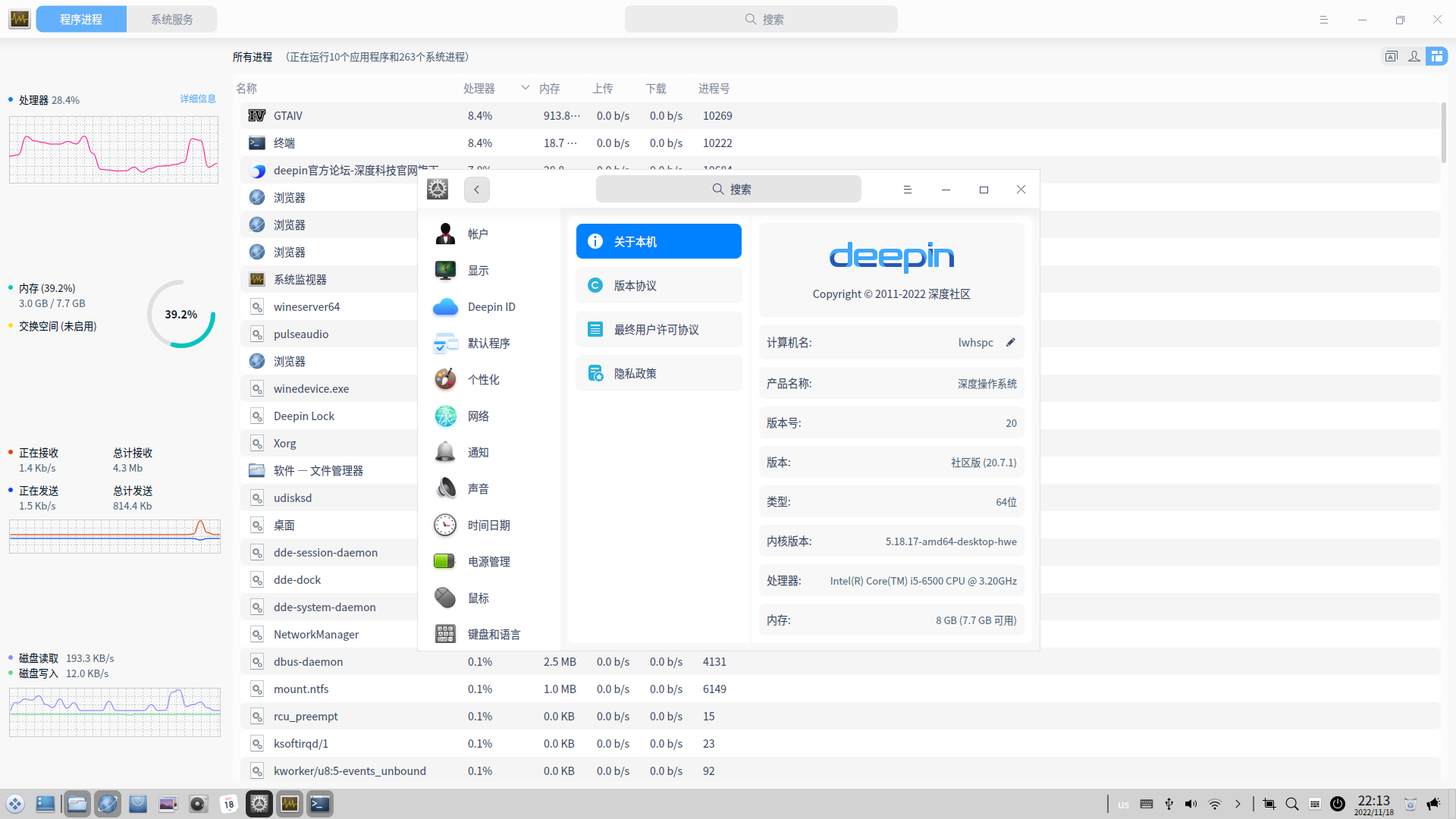Open Time and Date settings
The height and width of the screenshot is (819, 1456).
pos(490,525)
